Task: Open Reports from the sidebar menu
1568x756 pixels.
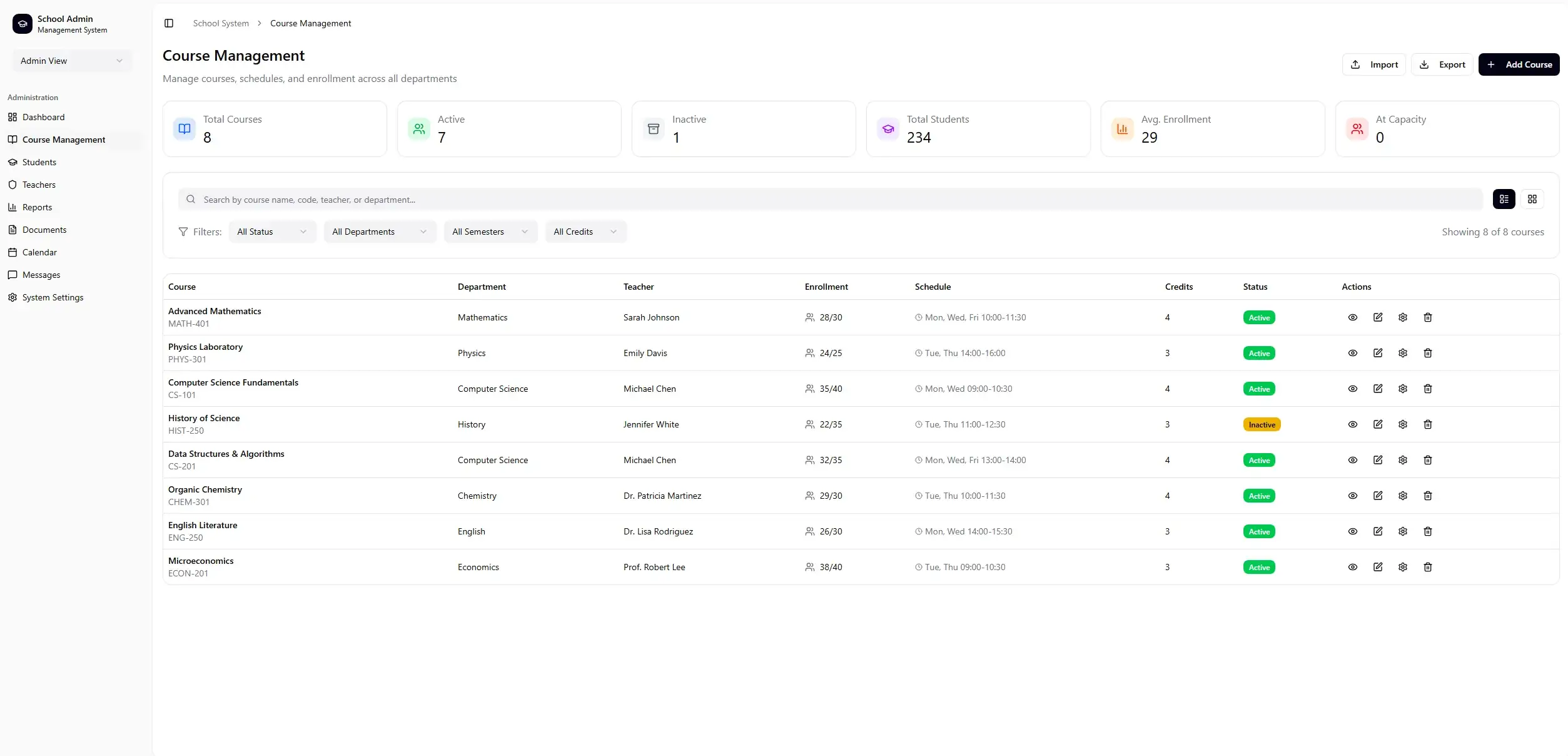Action: point(36,207)
